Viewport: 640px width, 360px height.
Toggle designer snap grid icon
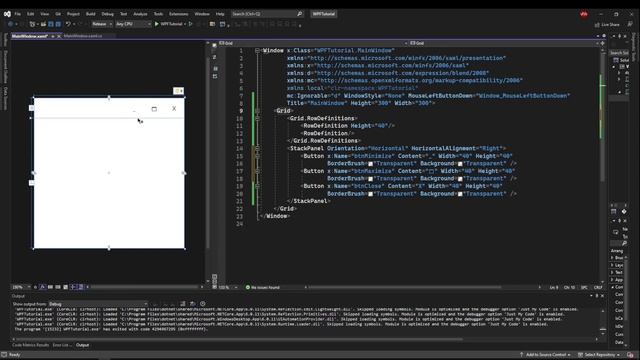(50, 287)
